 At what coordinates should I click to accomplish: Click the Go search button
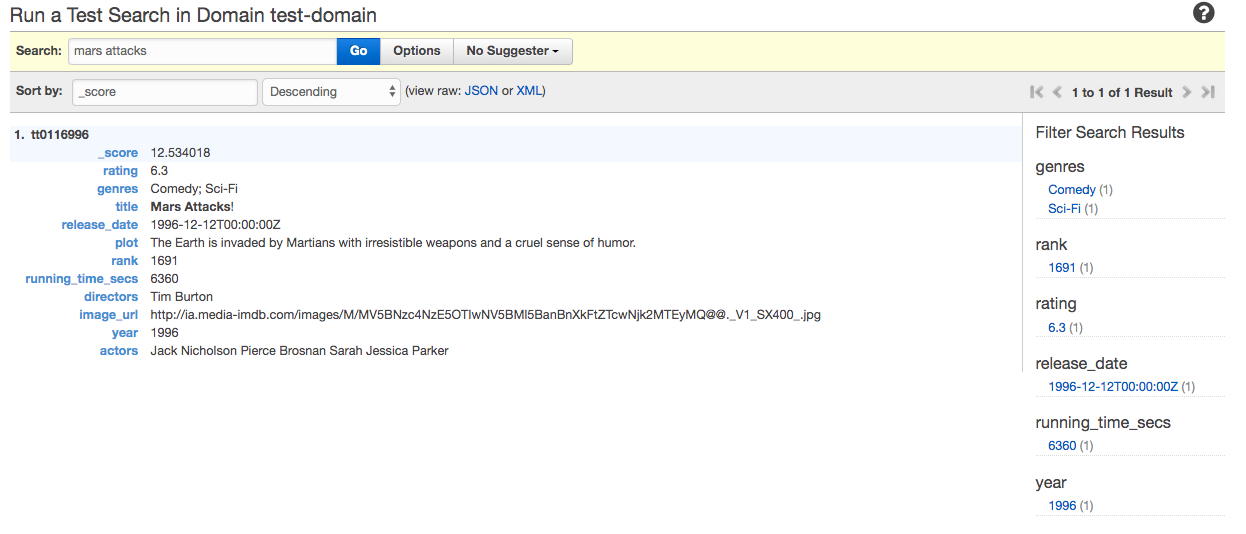pos(358,51)
